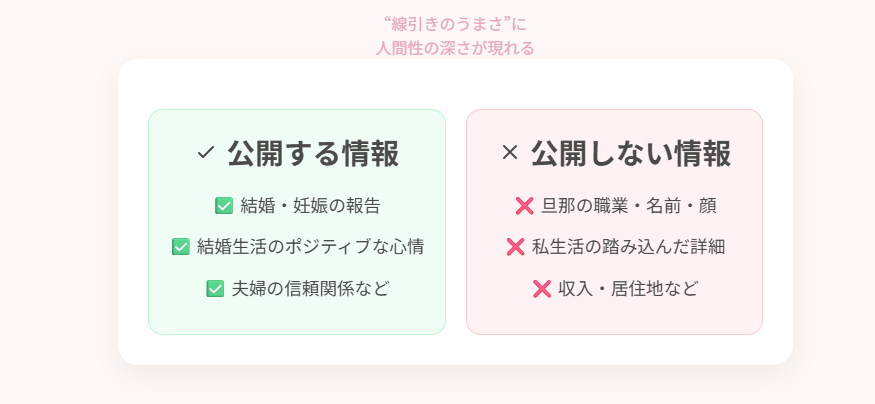The image size is (875, 404).
Task: Click the X icon beside 公開しない情報
Action: pyautogui.click(x=510, y=153)
